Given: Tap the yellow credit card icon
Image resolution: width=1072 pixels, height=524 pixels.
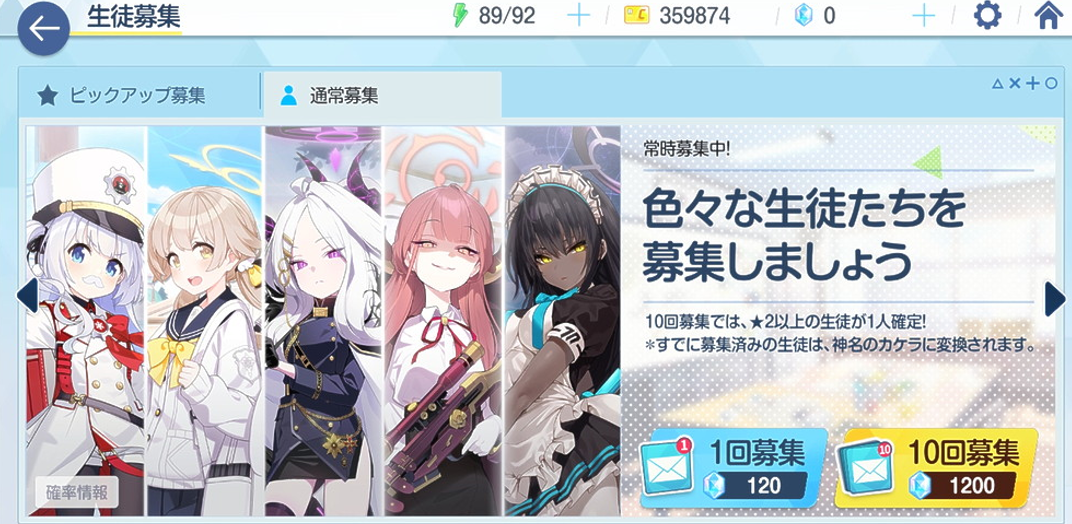Looking at the screenshot, I should (636, 15).
